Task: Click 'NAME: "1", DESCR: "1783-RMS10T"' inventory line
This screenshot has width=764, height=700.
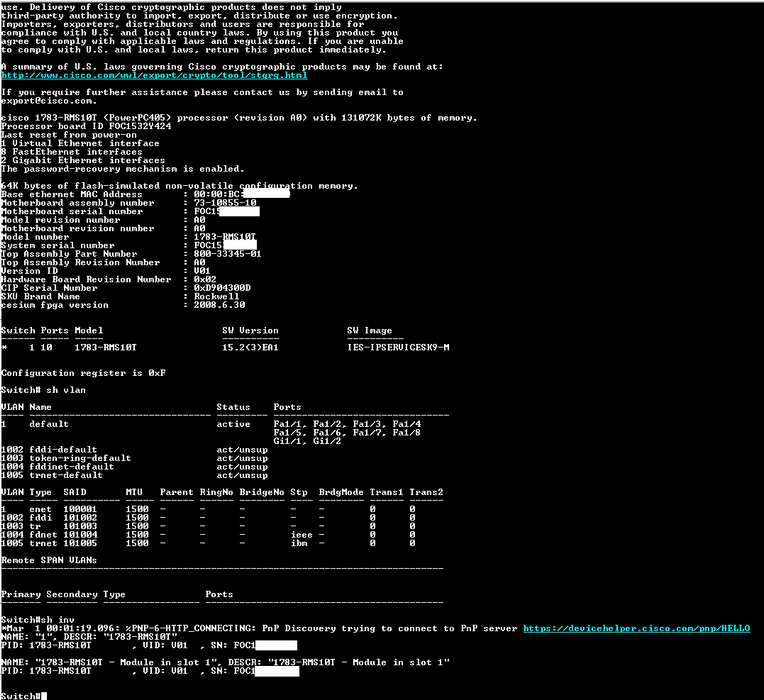Action: pos(89,637)
